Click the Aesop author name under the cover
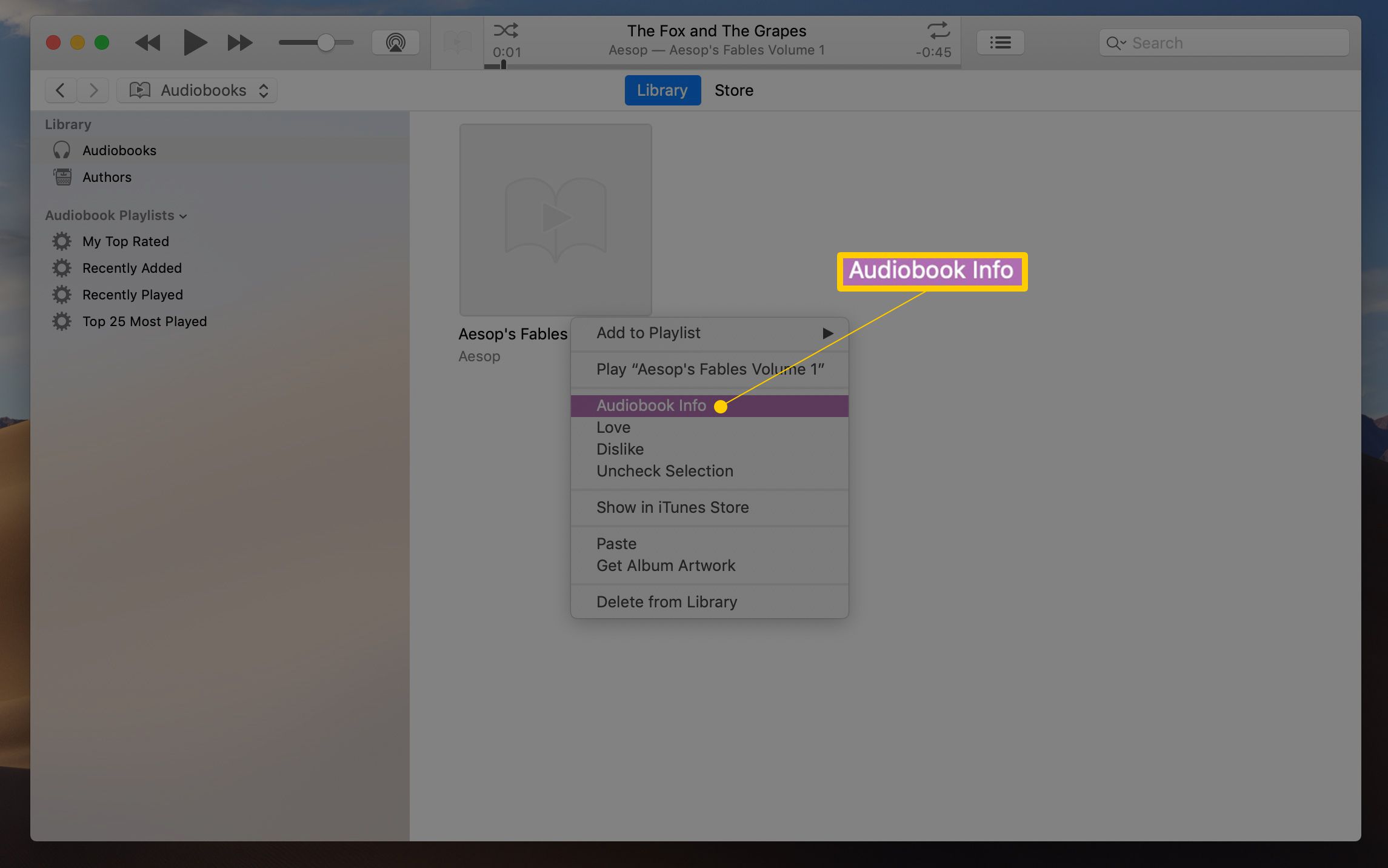The image size is (1388, 868). click(479, 356)
